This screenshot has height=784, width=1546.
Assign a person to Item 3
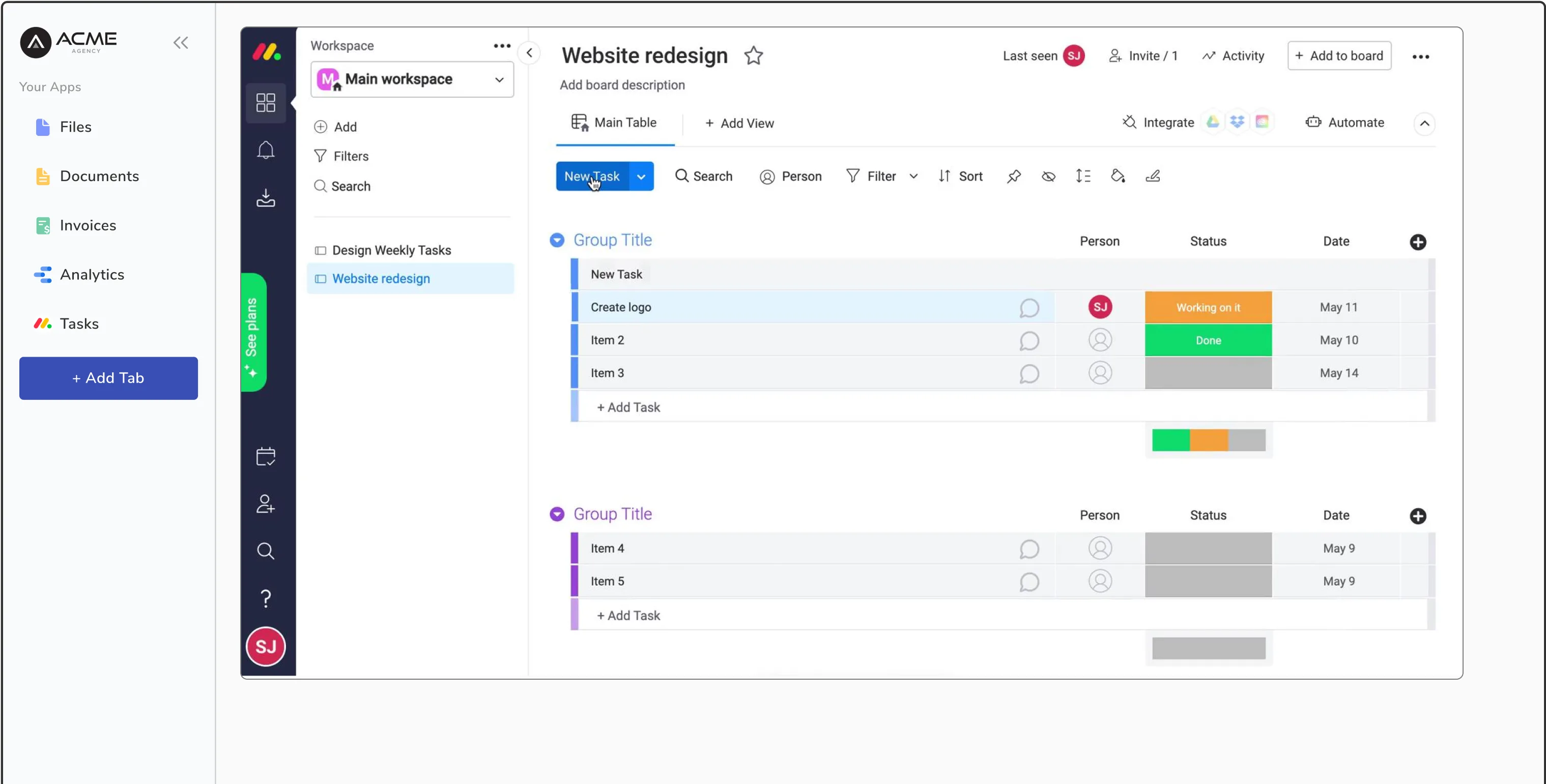(1100, 373)
